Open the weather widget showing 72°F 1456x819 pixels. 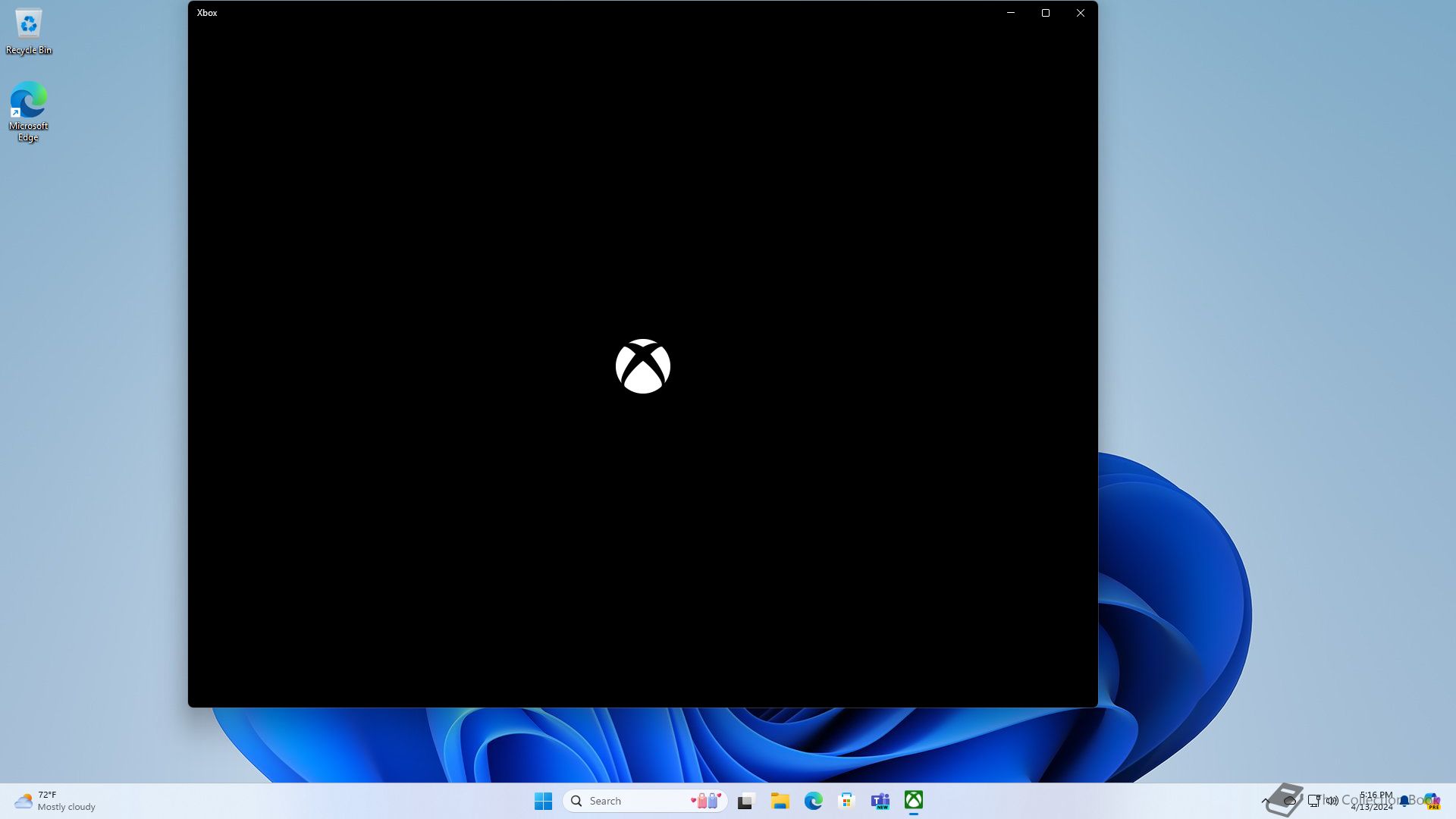tap(55, 801)
